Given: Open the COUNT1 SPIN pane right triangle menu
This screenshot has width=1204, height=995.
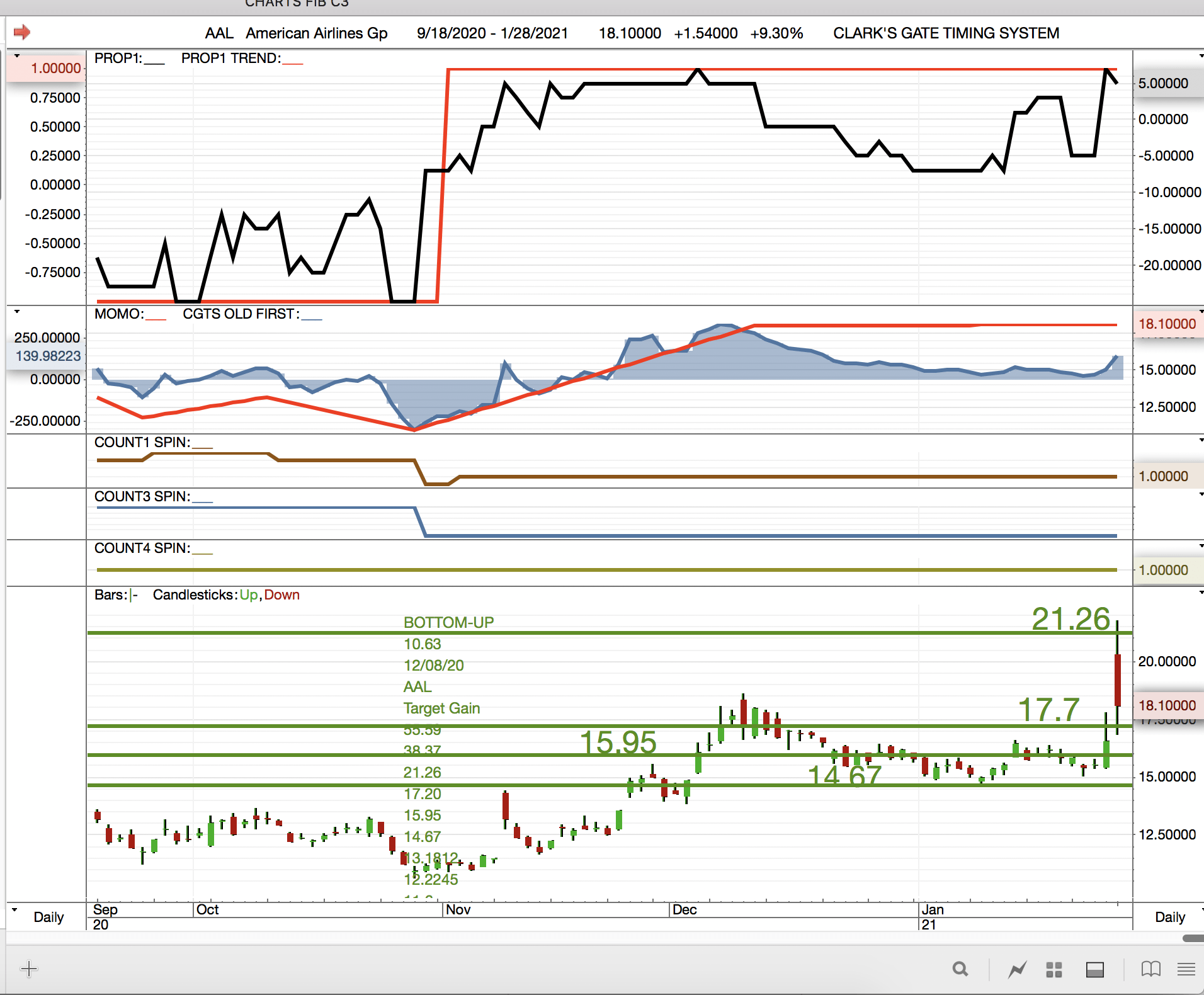Looking at the screenshot, I should point(1201,440).
